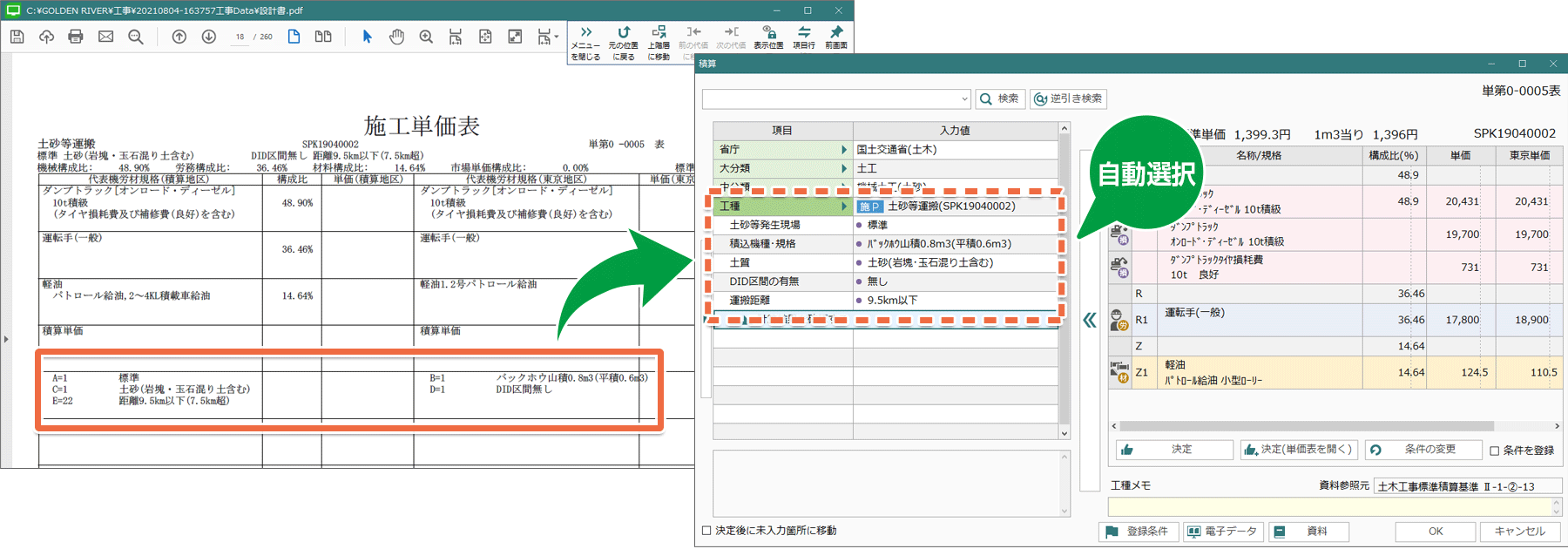Collapse panel with double chevron «

pyautogui.click(x=1090, y=321)
